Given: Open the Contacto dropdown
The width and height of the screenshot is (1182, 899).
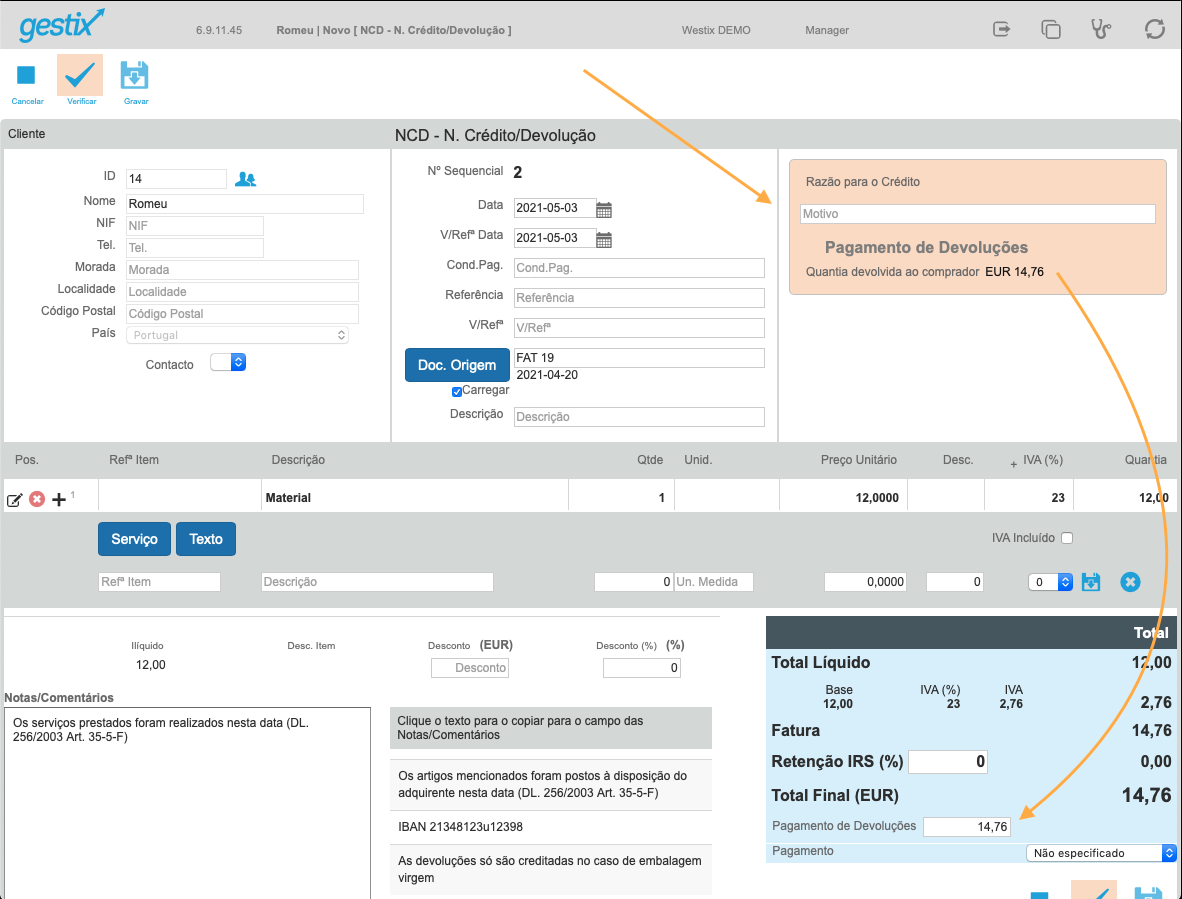Looking at the screenshot, I should point(228,362).
